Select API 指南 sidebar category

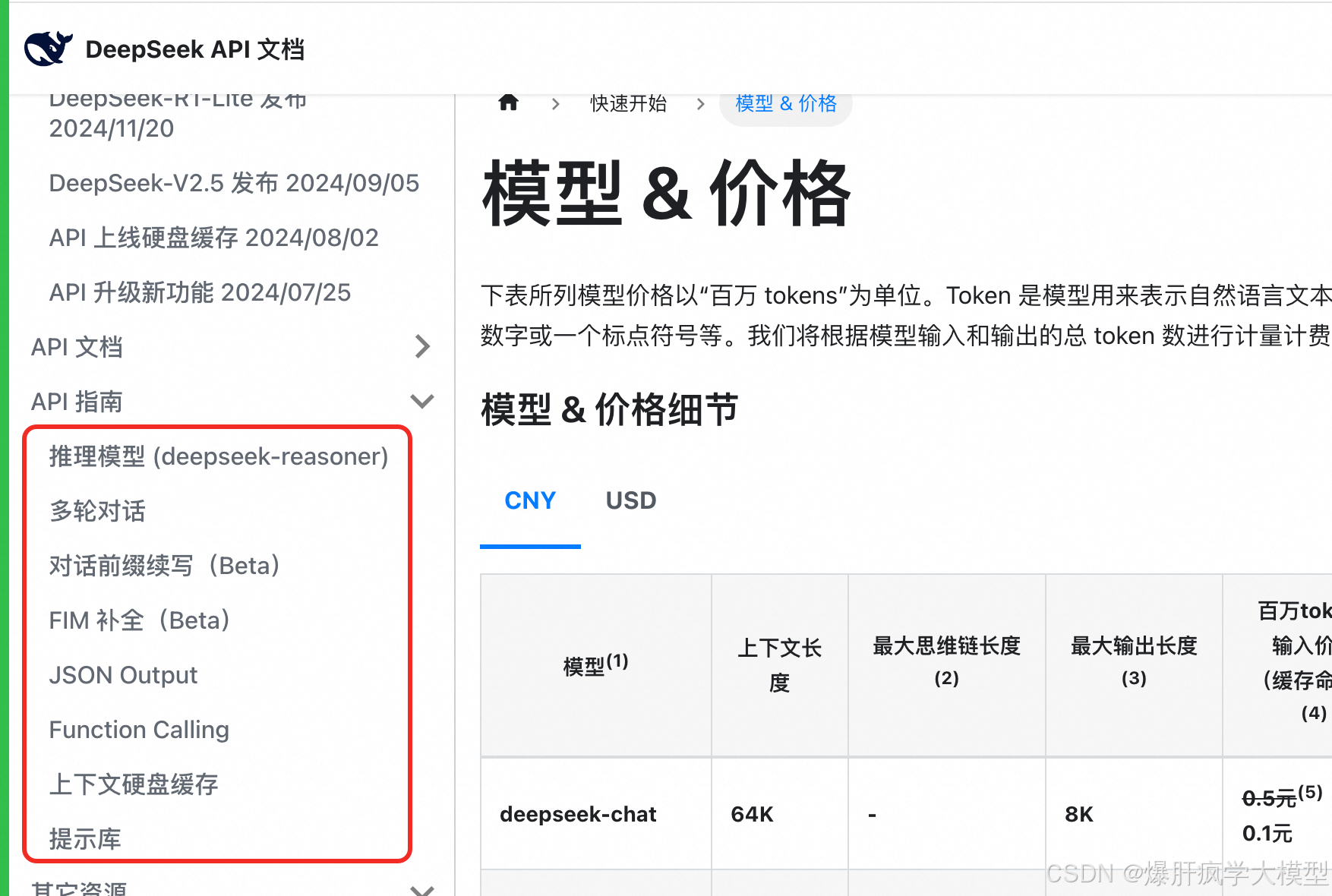[77, 402]
